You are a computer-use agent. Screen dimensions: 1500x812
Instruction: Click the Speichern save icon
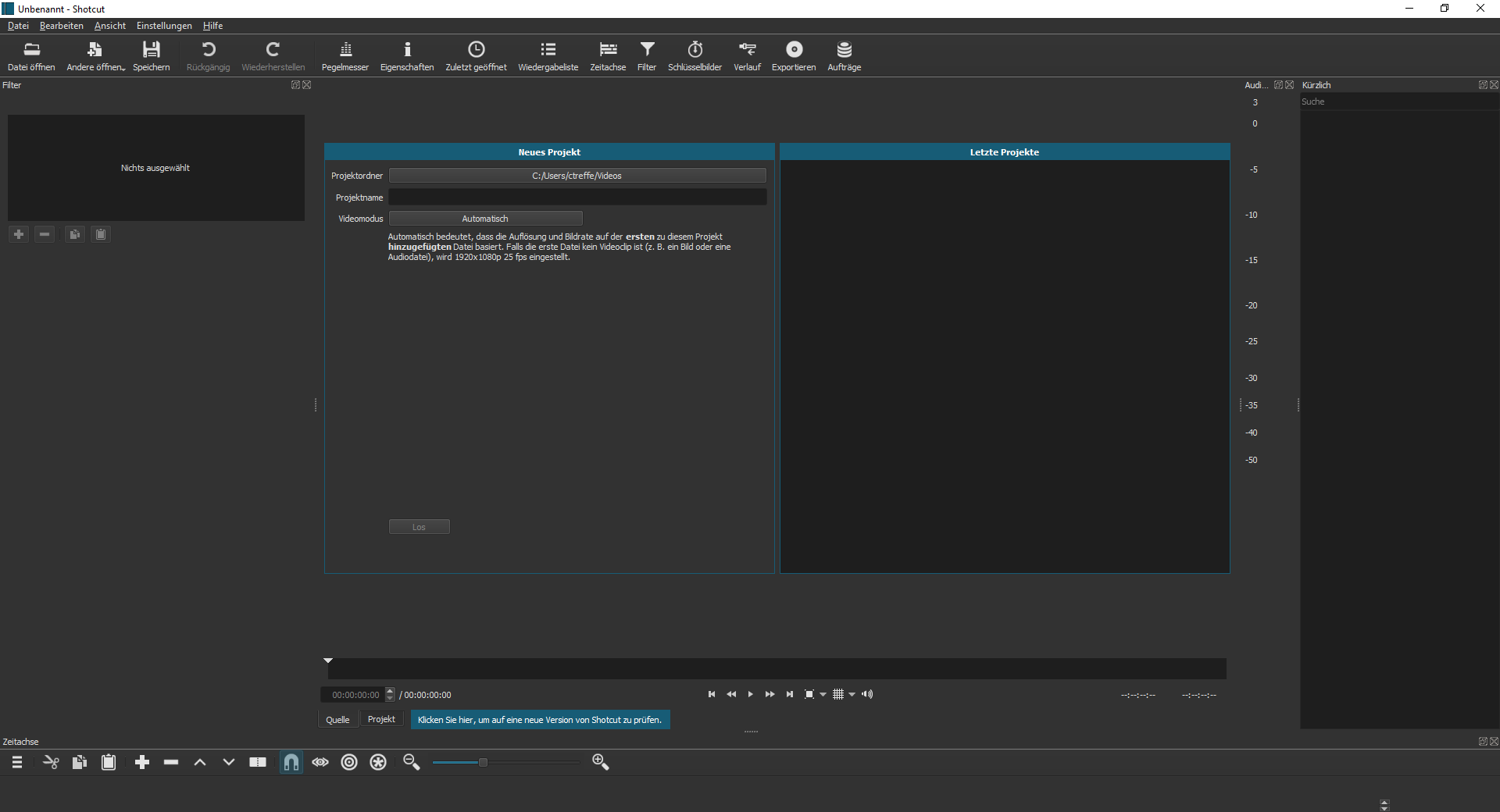(151, 56)
